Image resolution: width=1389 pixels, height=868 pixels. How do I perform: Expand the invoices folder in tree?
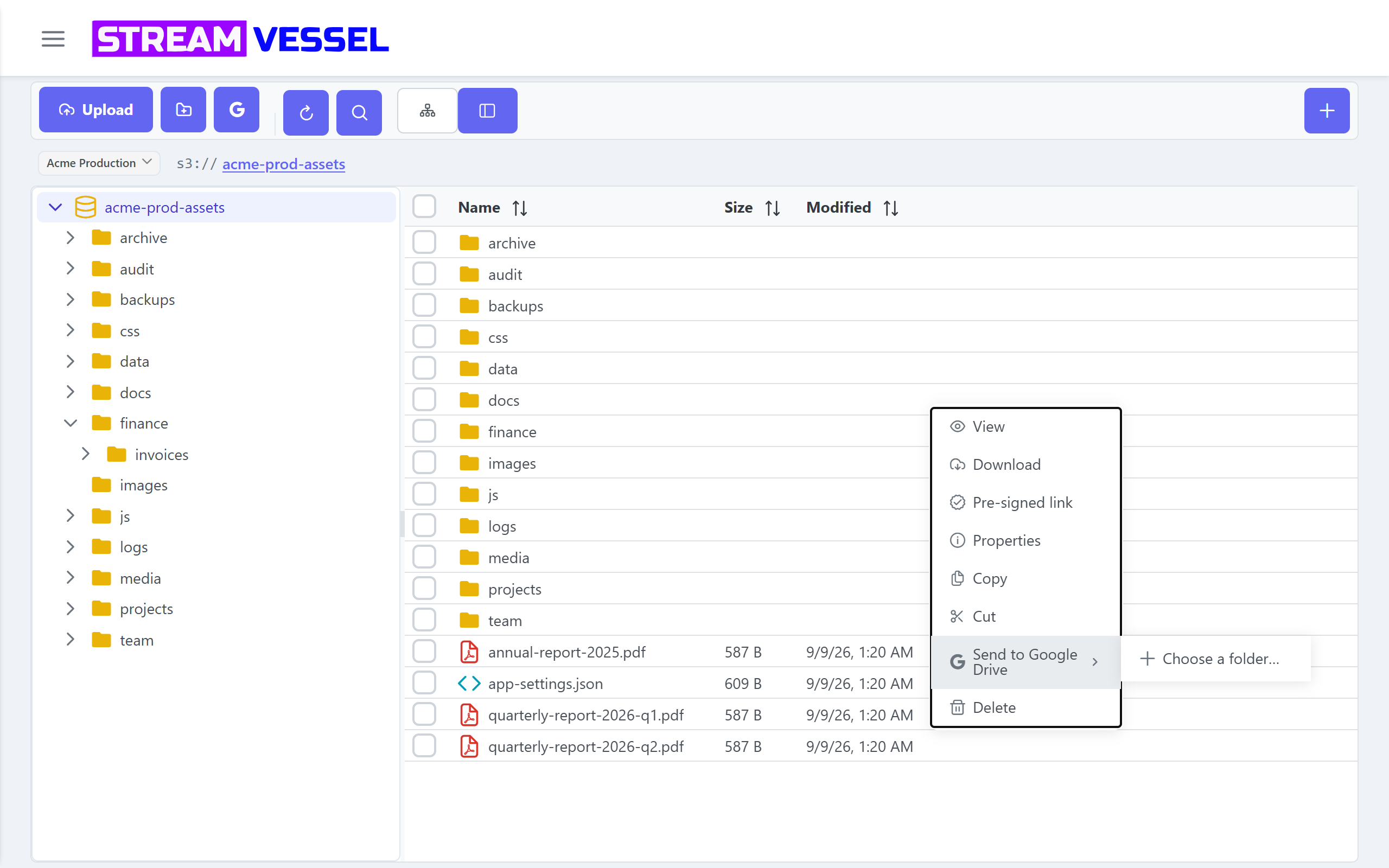[86, 454]
